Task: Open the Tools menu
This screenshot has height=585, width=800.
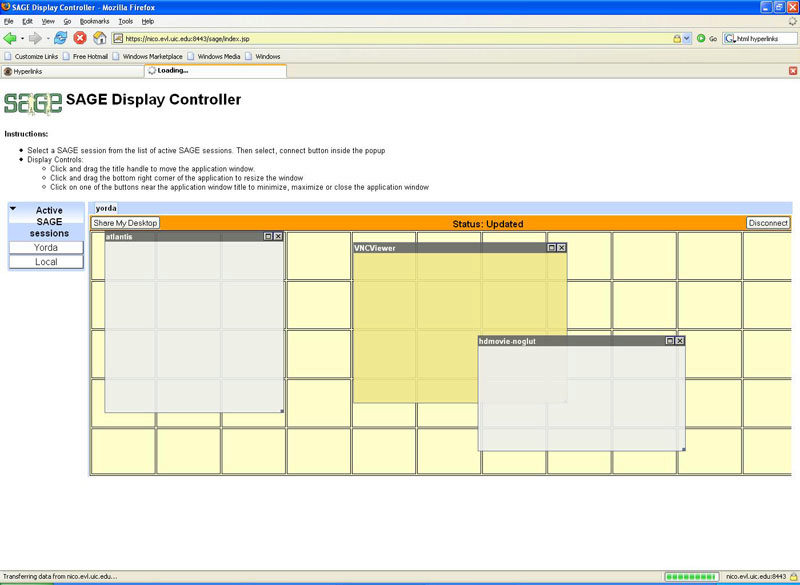Action: click(126, 21)
